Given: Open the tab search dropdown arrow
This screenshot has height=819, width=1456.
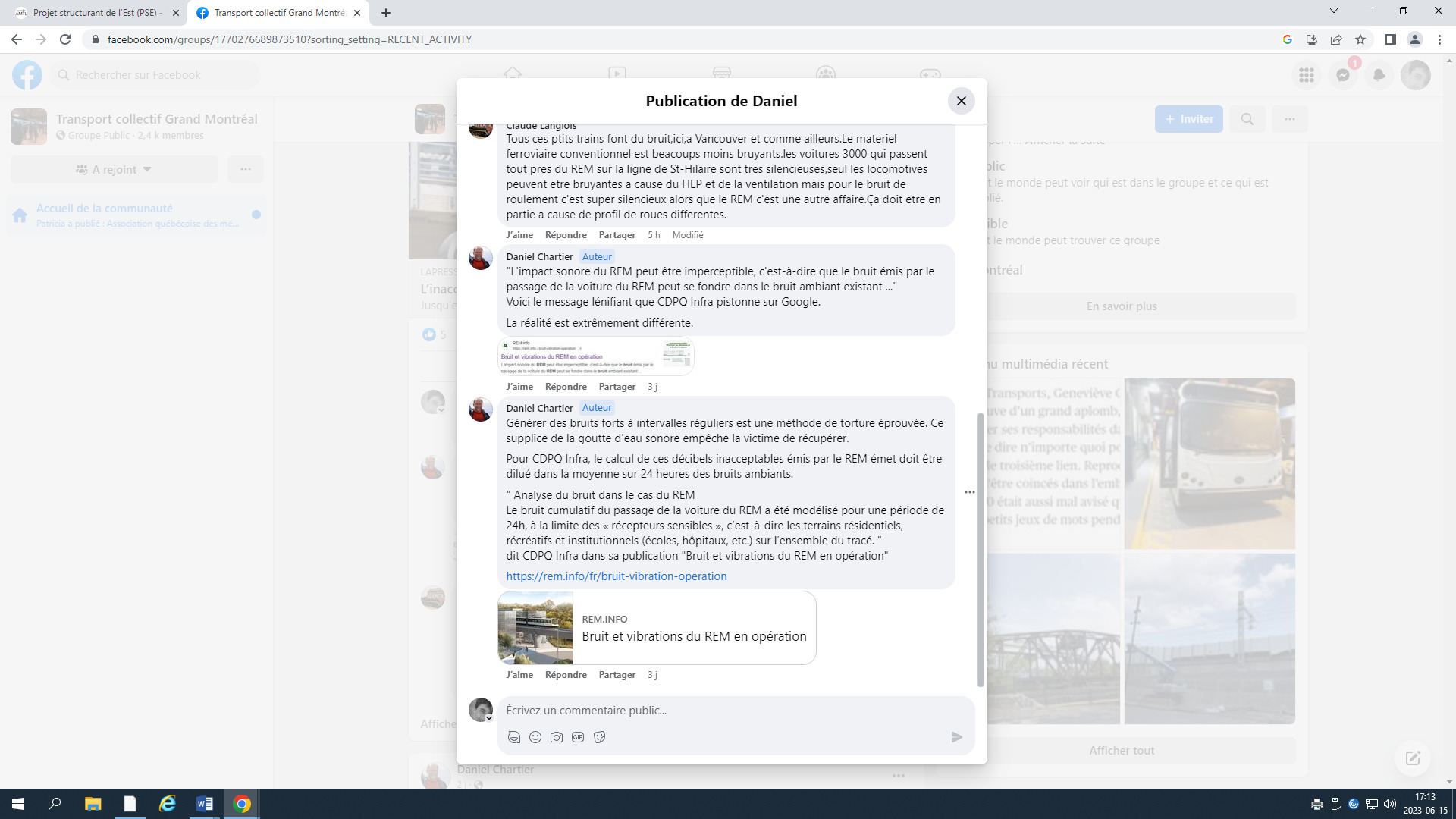Looking at the screenshot, I should coord(1334,11).
